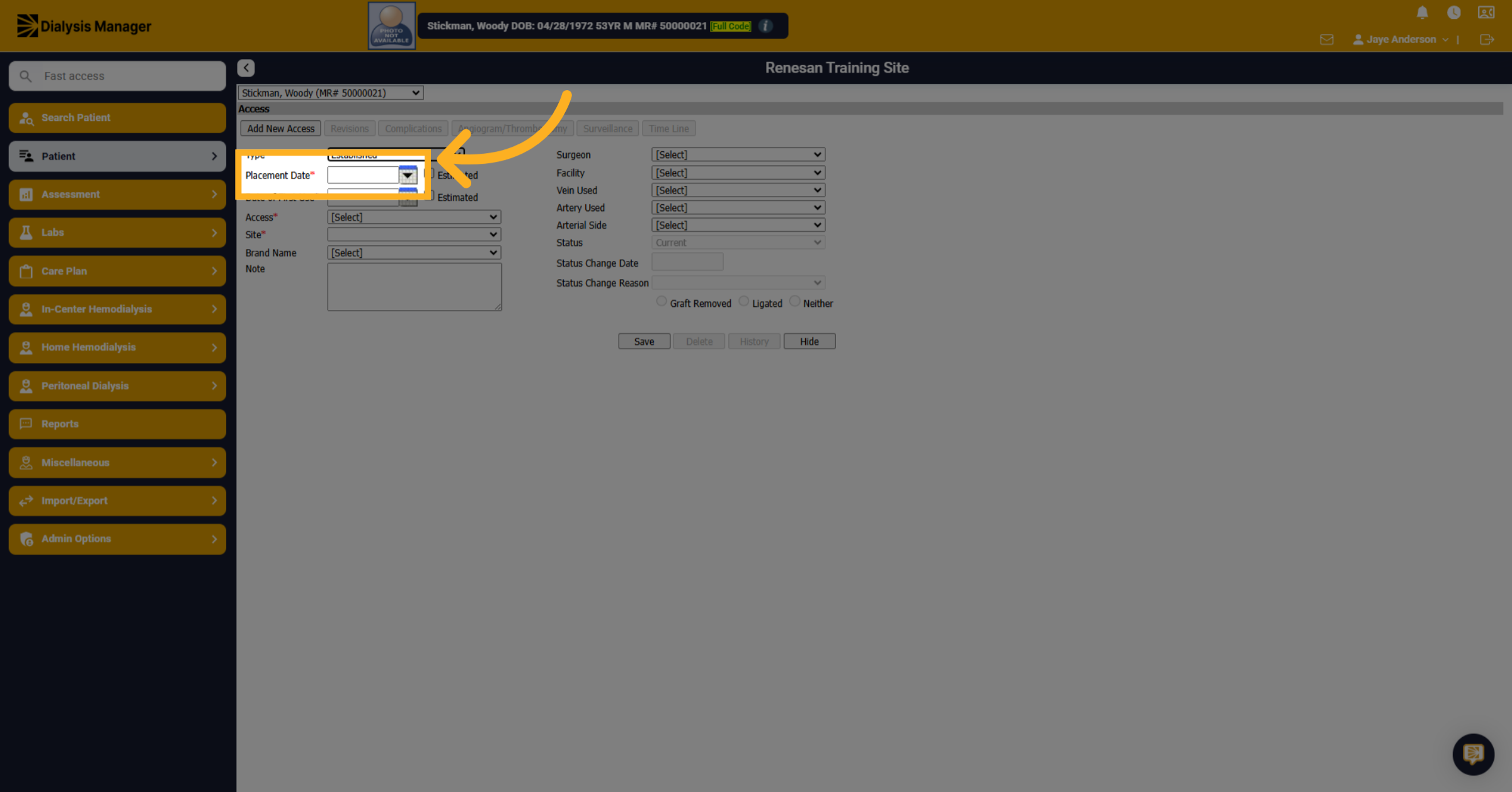Open the Surgeon dropdown
Image resolution: width=1512 pixels, height=792 pixels.
pyautogui.click(x=738, y=154)
